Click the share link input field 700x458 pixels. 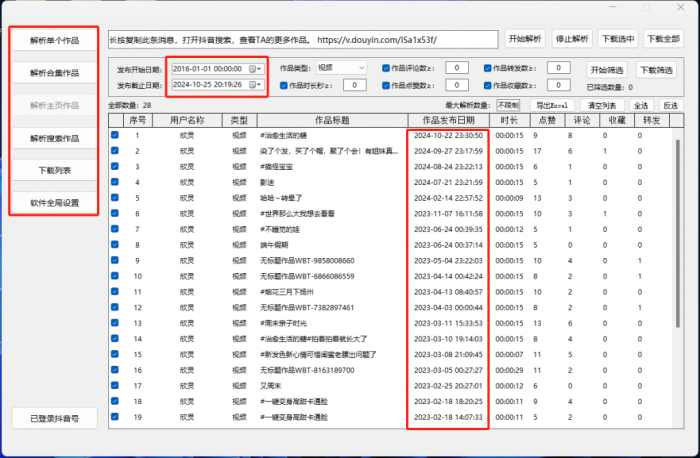click(302, 40)
